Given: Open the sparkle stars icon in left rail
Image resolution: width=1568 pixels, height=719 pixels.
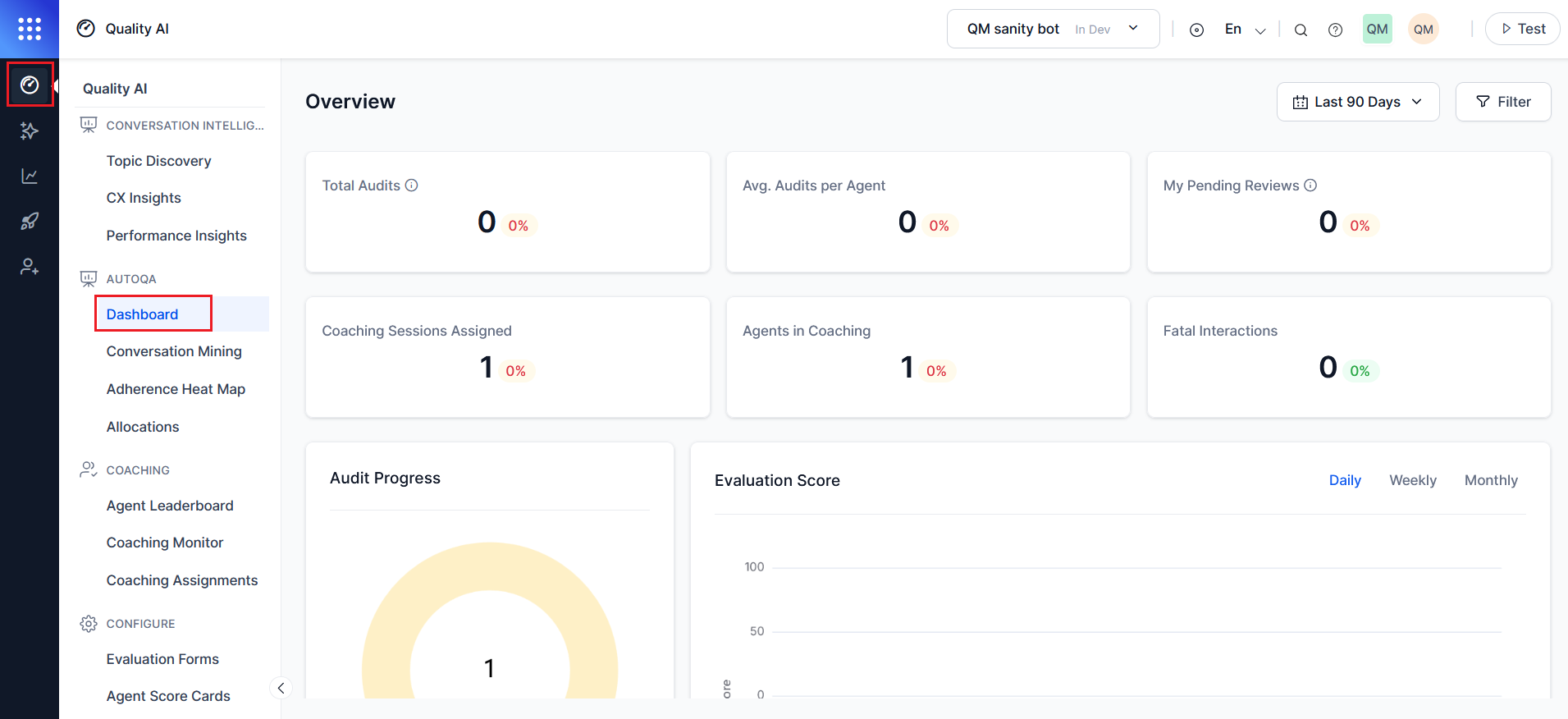Looking at the screenshot, I should click(30, 131).
